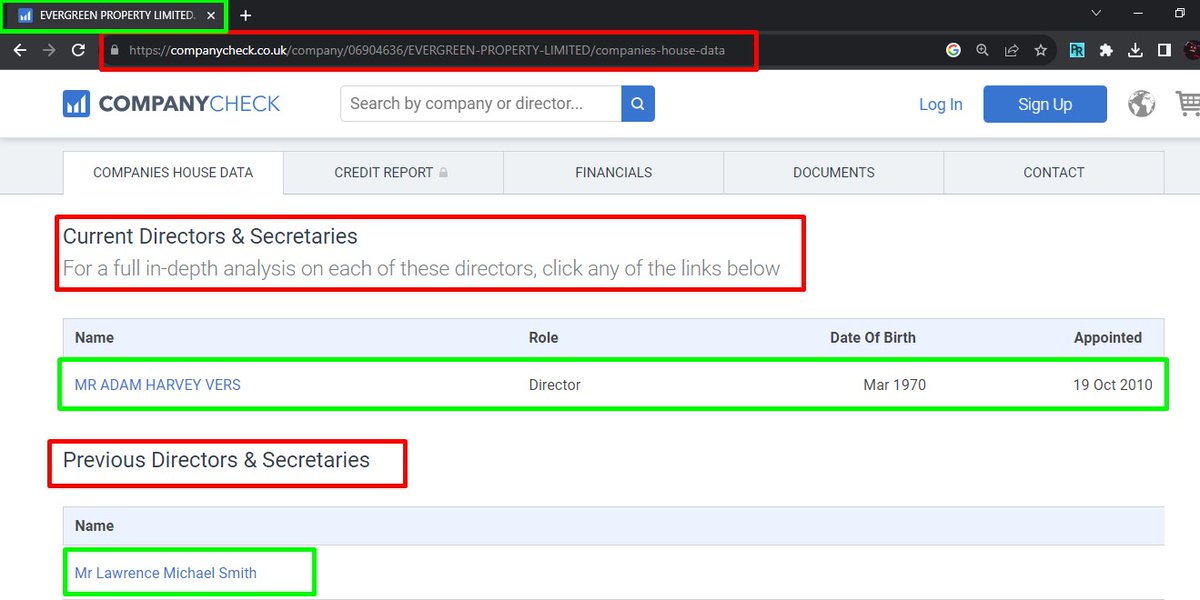Screen dimensions: 1200x600
Task: Click the Previous Directors & Secretaries heading
Action: coord(216,460)
